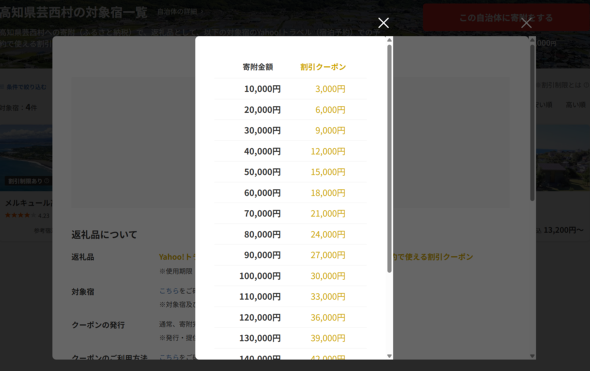Click the 割引クーポン column header
This screenshot has width=590, height=371.
pos(323,67)
